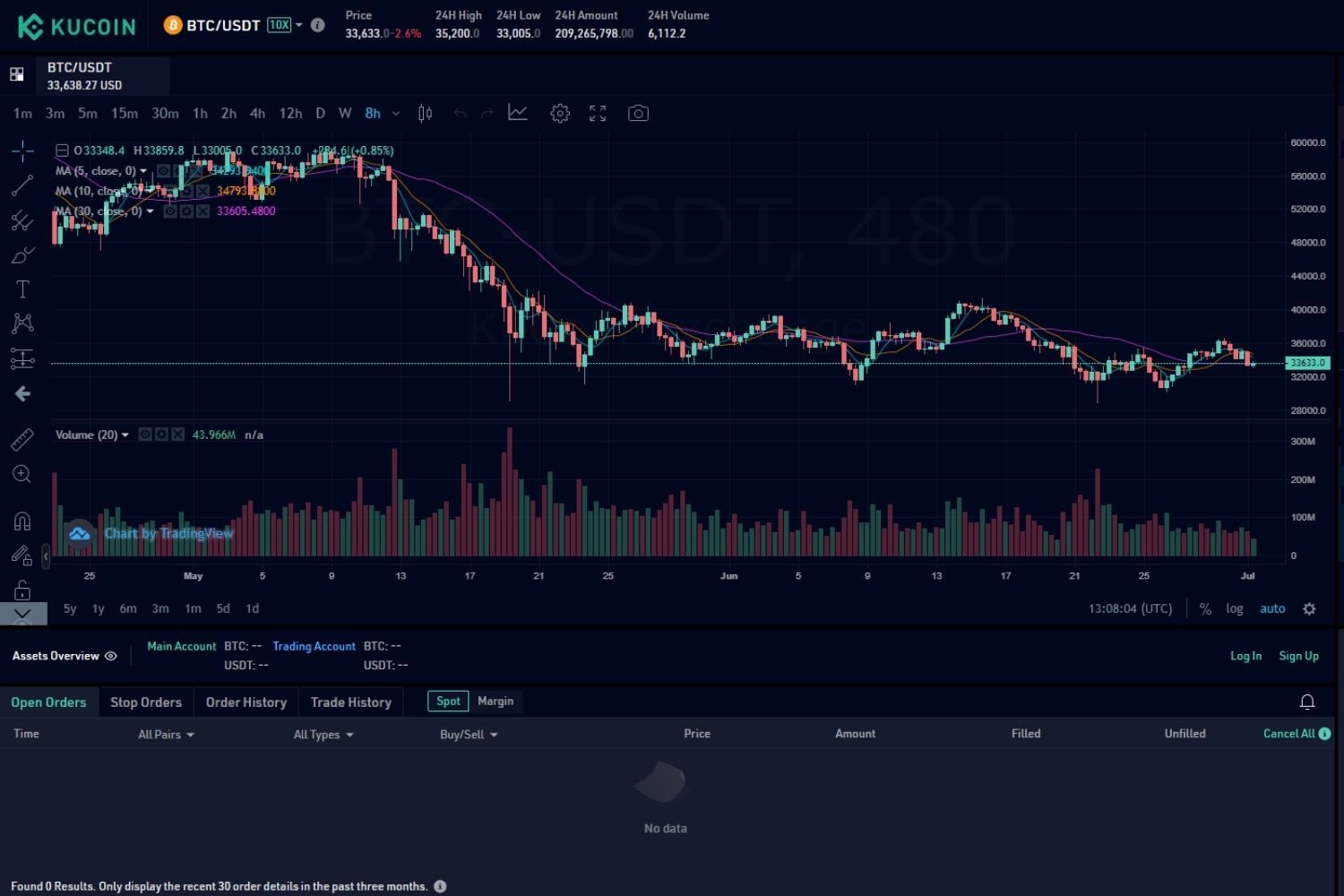Toggle assets overview visibility eye

111,656
